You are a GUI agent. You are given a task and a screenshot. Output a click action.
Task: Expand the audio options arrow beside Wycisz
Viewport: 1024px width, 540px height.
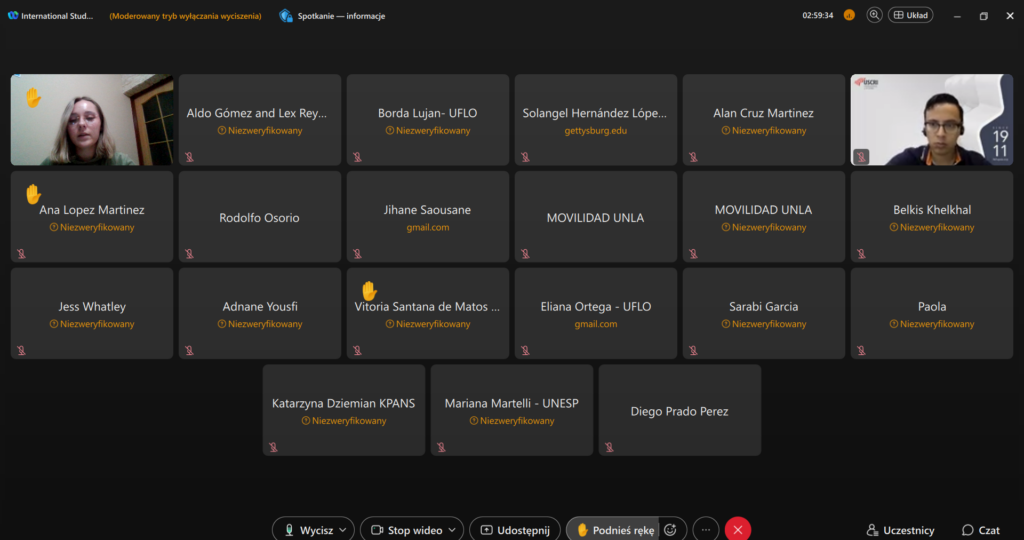(x=345, y=530)
